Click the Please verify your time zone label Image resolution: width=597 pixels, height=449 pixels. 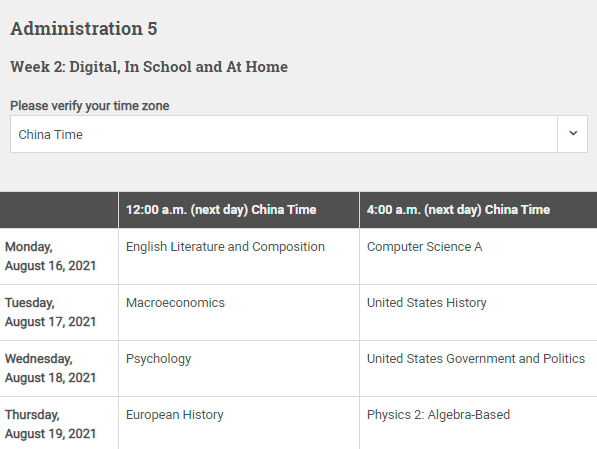(x=89, y=105)
